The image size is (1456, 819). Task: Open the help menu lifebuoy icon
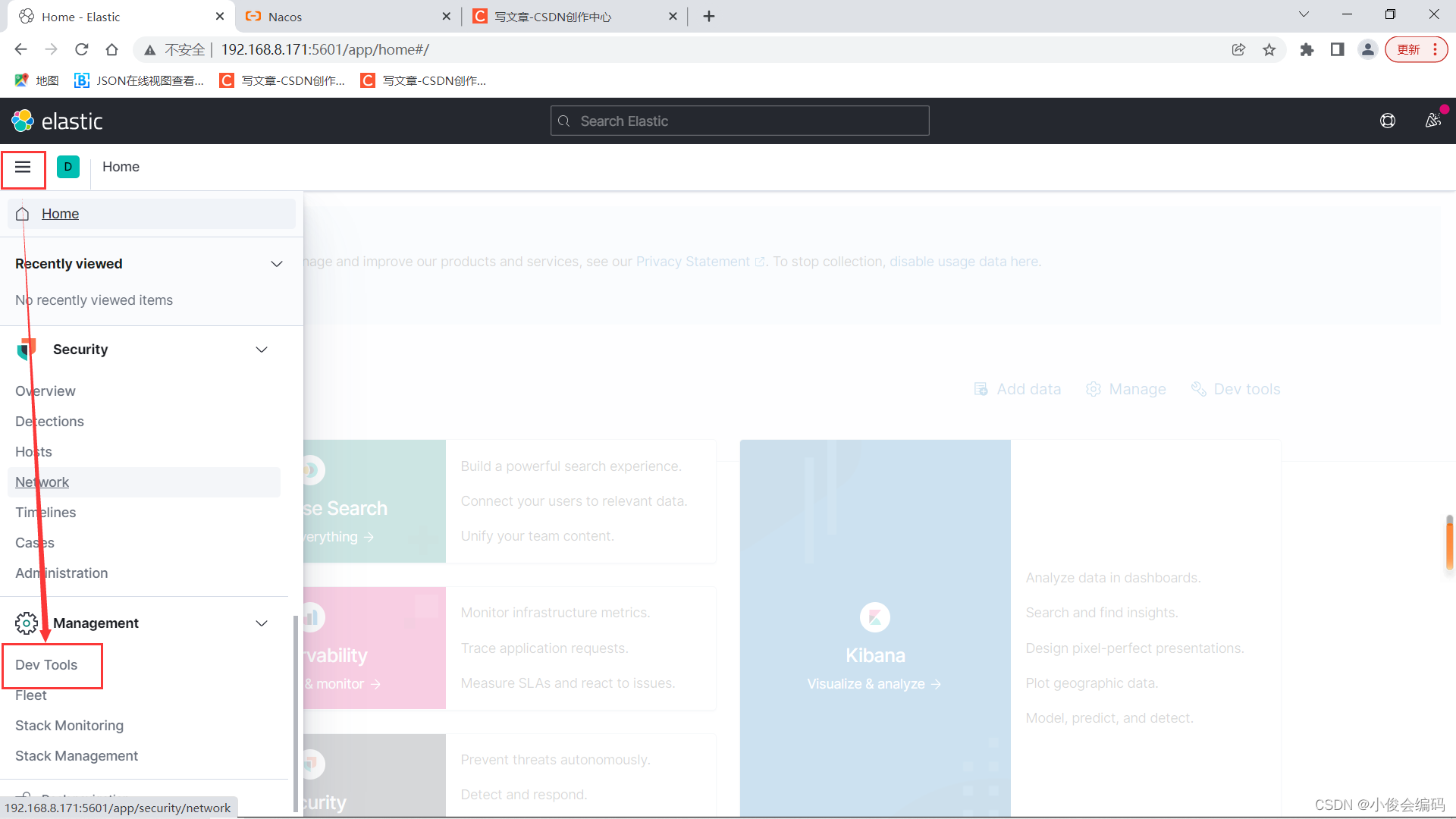point(1387,121)
